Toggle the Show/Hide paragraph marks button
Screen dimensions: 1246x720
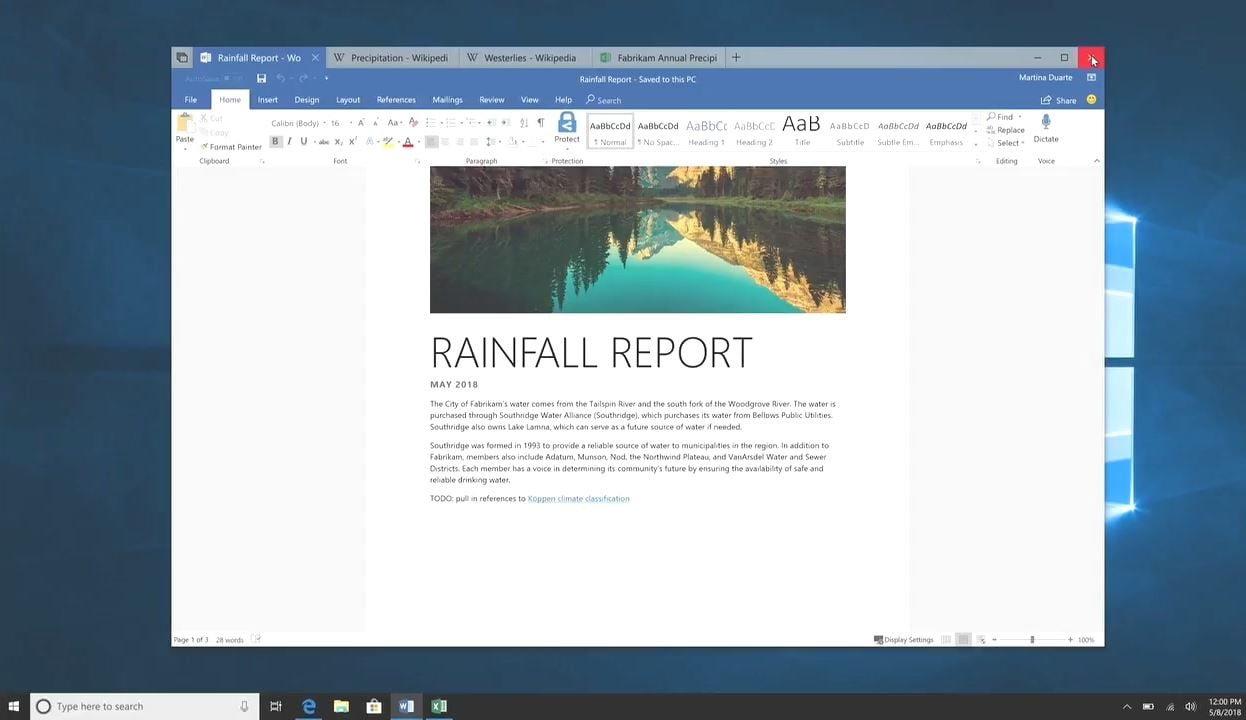(541, 123)
